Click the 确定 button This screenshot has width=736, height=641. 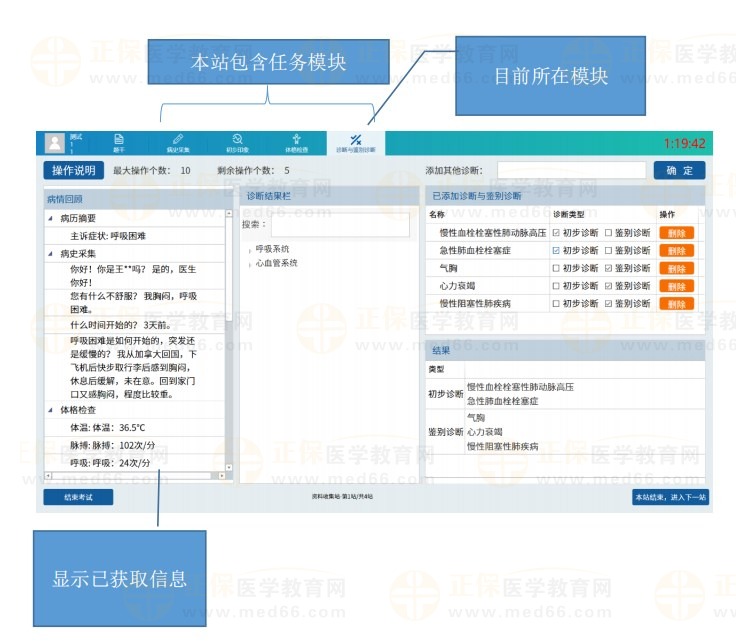pyautogui.click(x=679, y=171)
